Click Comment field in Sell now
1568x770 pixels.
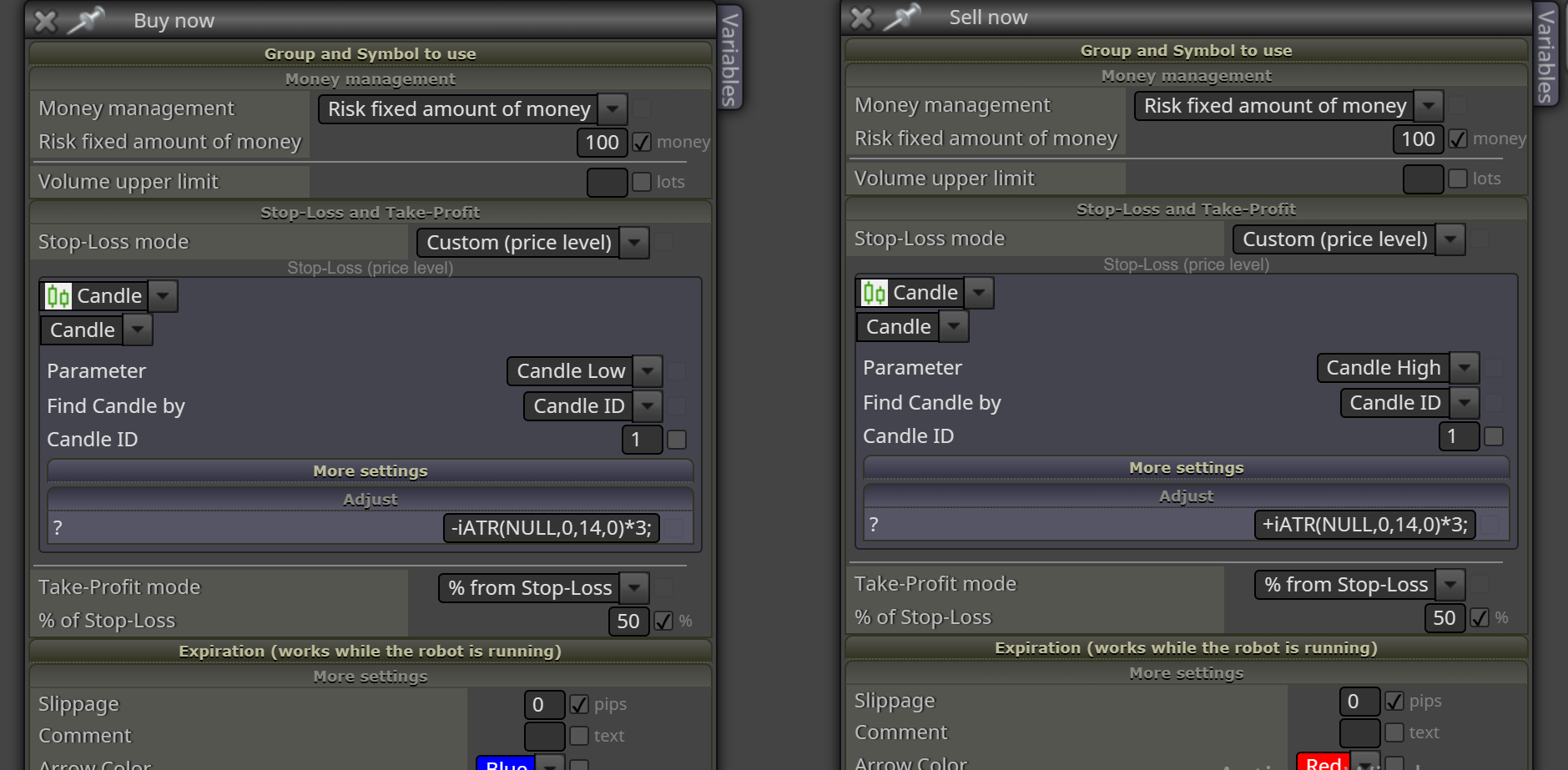(x=1360, y=733)
